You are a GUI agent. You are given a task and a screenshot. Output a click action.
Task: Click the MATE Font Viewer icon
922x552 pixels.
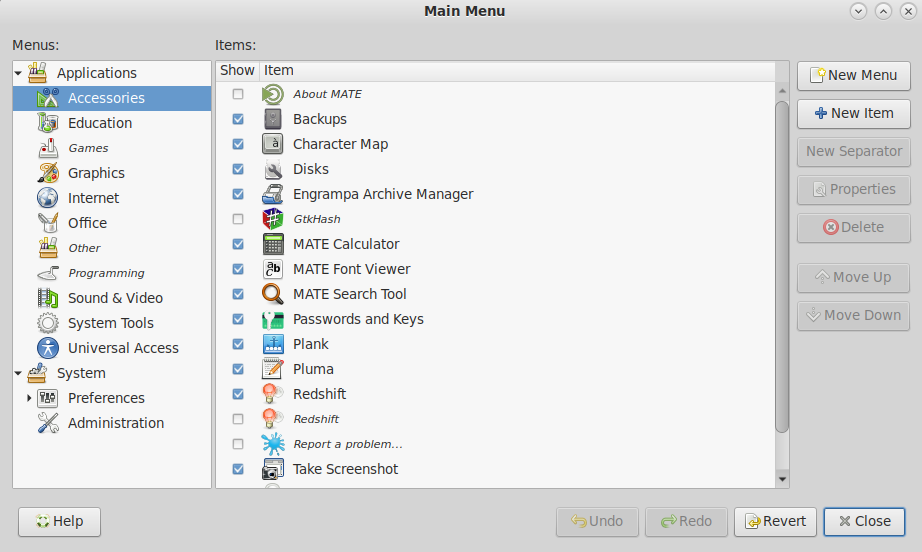point(273,269)
